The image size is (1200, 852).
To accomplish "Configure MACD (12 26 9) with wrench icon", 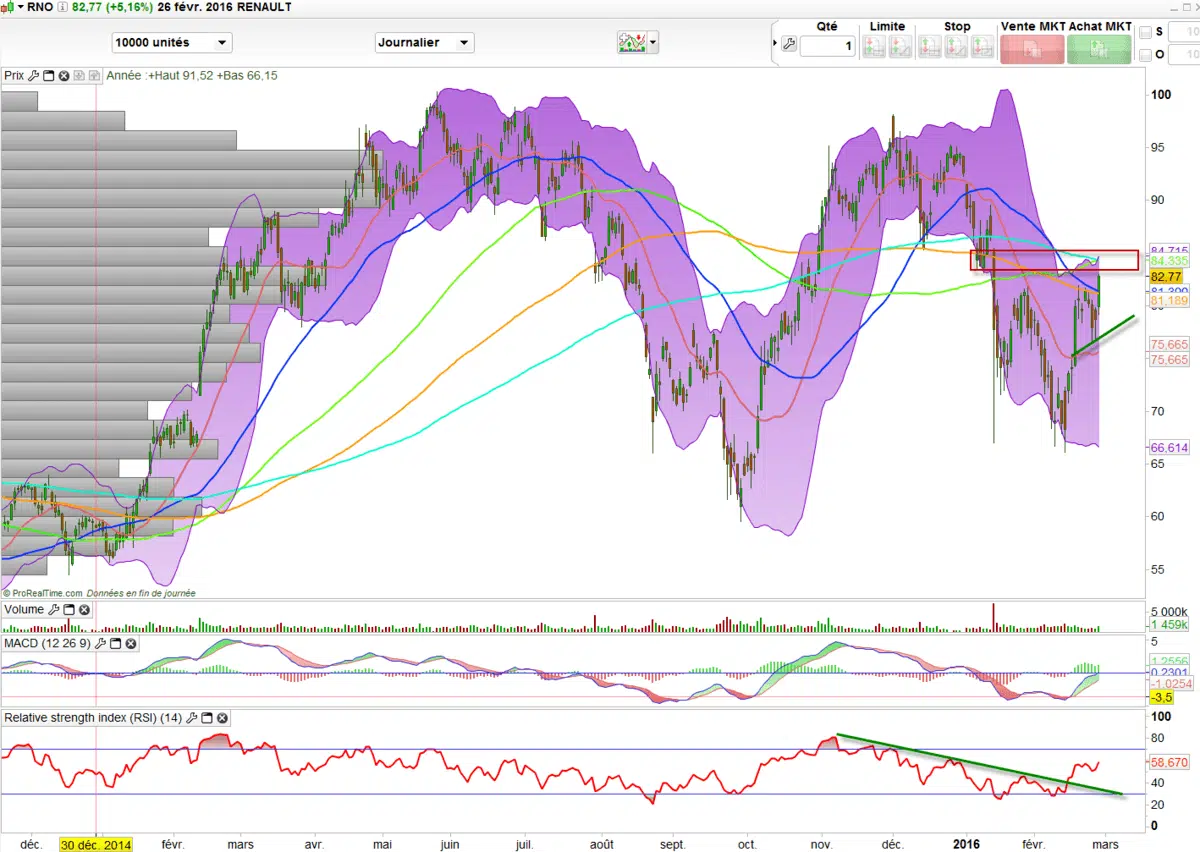I will click(100, 643).
